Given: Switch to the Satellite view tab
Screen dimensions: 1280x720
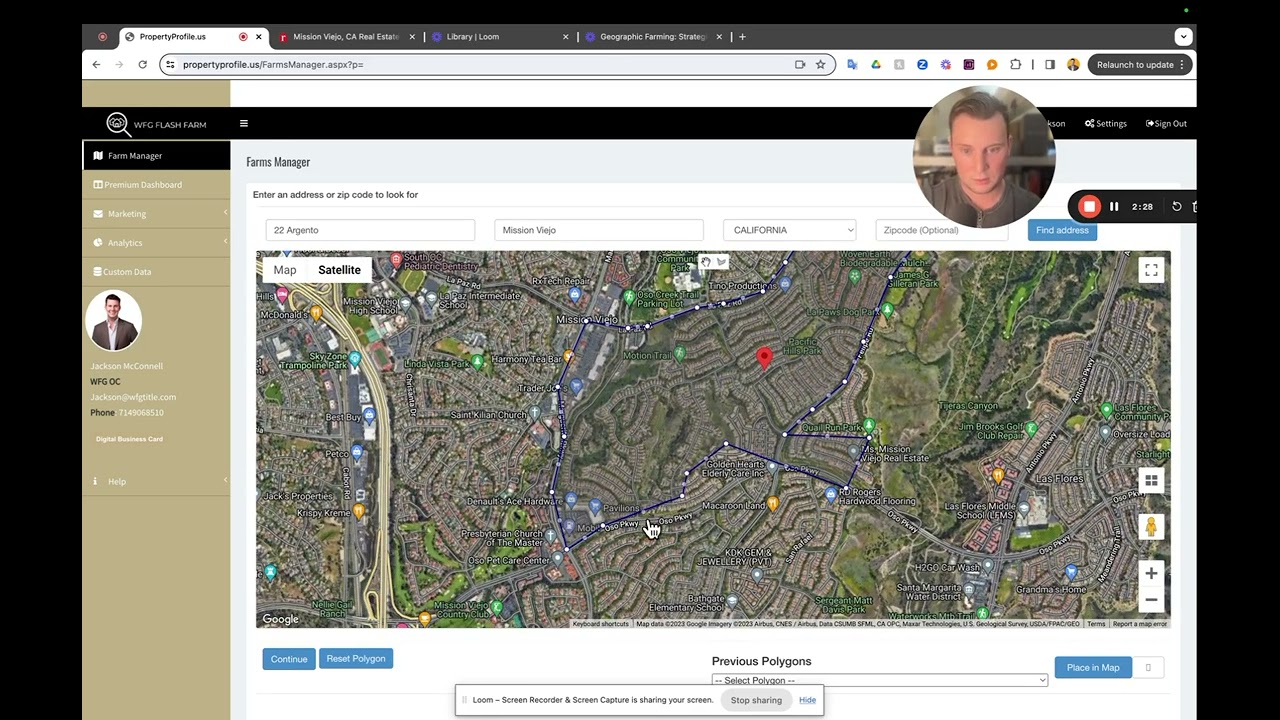Looking at the screenshot, I should (x=339, y=270).
